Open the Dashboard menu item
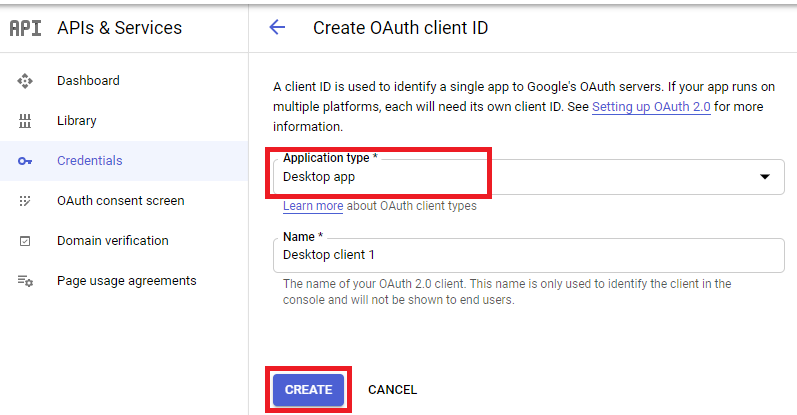Image resolution: width=797 pixels, height=415 pixels. pos(88,81)
